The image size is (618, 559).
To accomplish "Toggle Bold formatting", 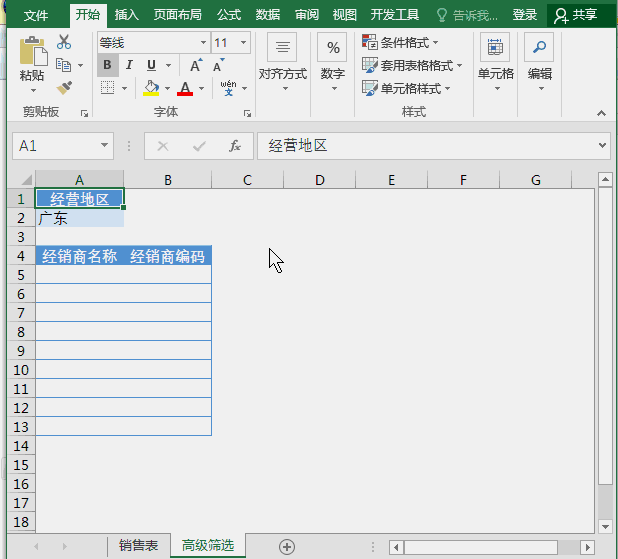I will [108, 65].
